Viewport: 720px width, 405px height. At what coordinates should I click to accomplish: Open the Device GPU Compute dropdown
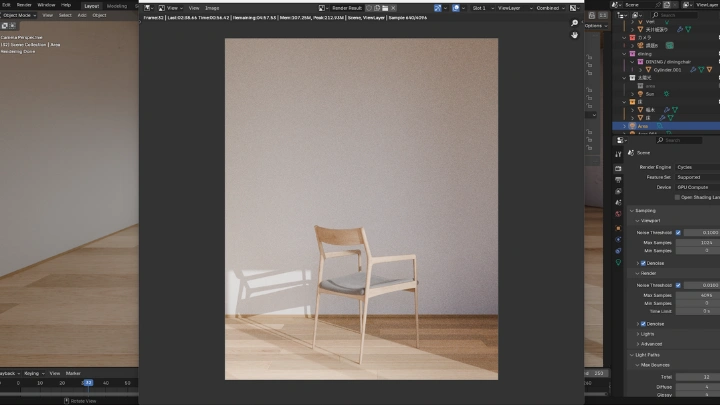pyautogui.click(x=697, y=187)
